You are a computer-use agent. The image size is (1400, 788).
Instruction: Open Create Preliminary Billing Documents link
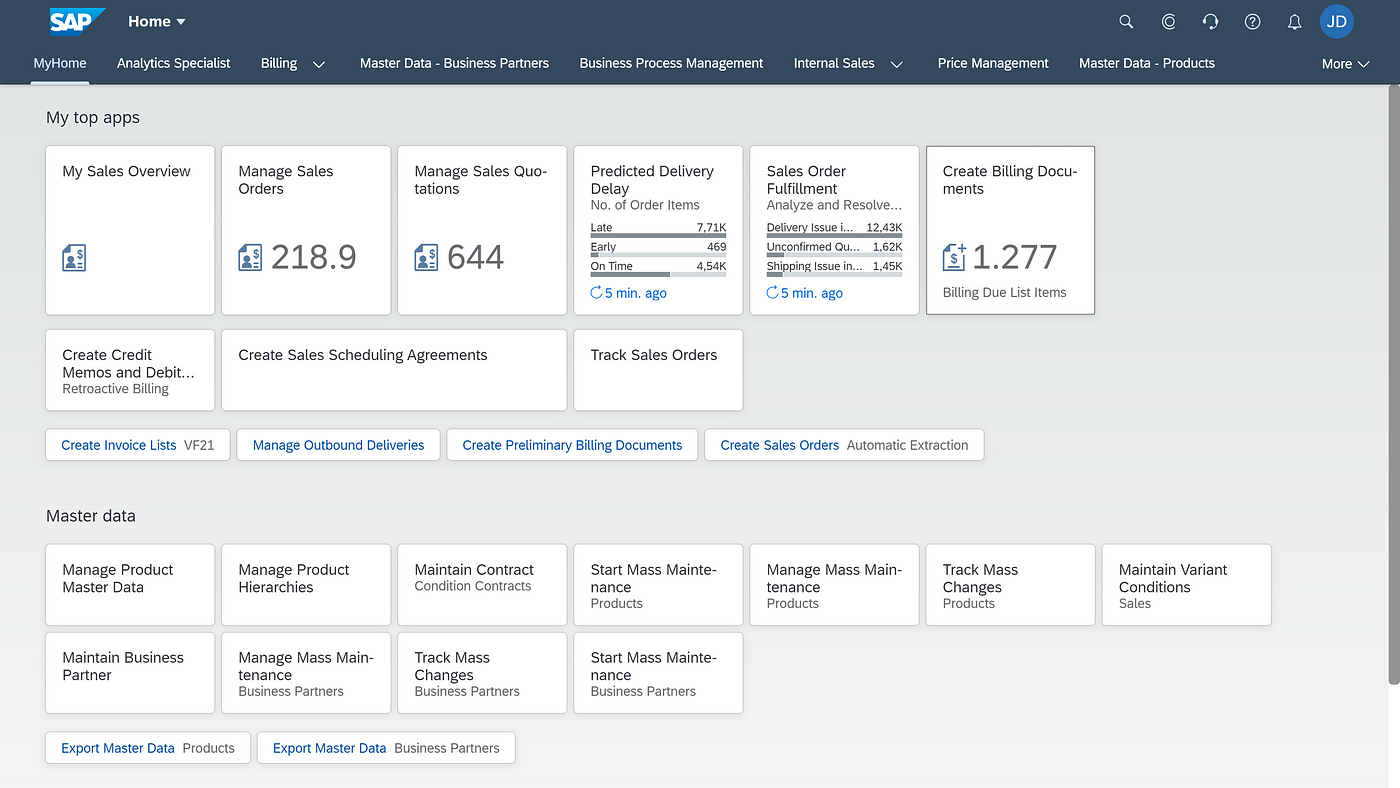572,445
